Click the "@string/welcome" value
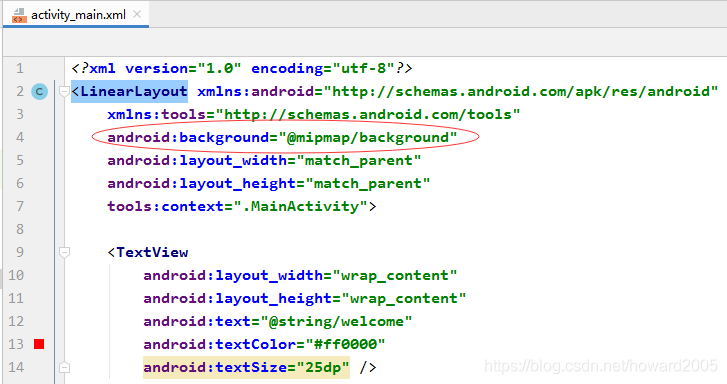The image size is (727, 384). [x=337, y=321]
